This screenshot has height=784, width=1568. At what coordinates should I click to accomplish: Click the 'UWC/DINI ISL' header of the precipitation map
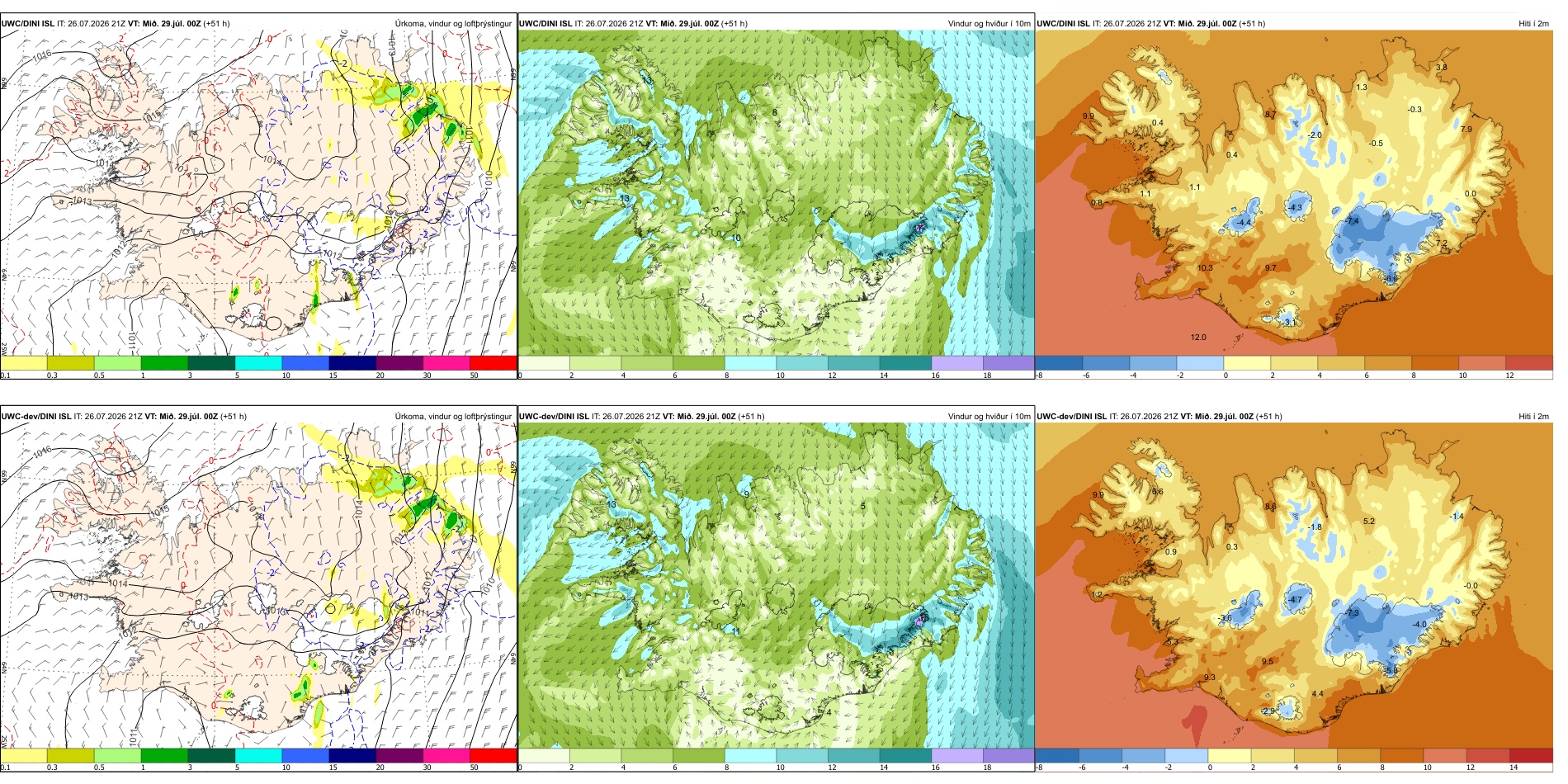(x=27, y=24)
